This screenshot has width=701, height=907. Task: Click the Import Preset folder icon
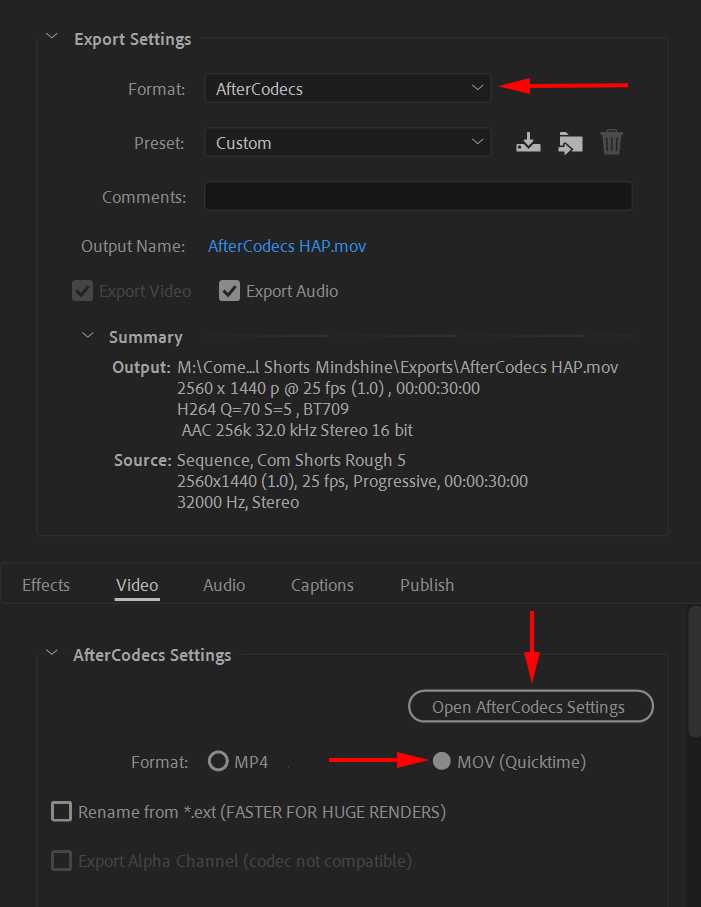point(570,142)
